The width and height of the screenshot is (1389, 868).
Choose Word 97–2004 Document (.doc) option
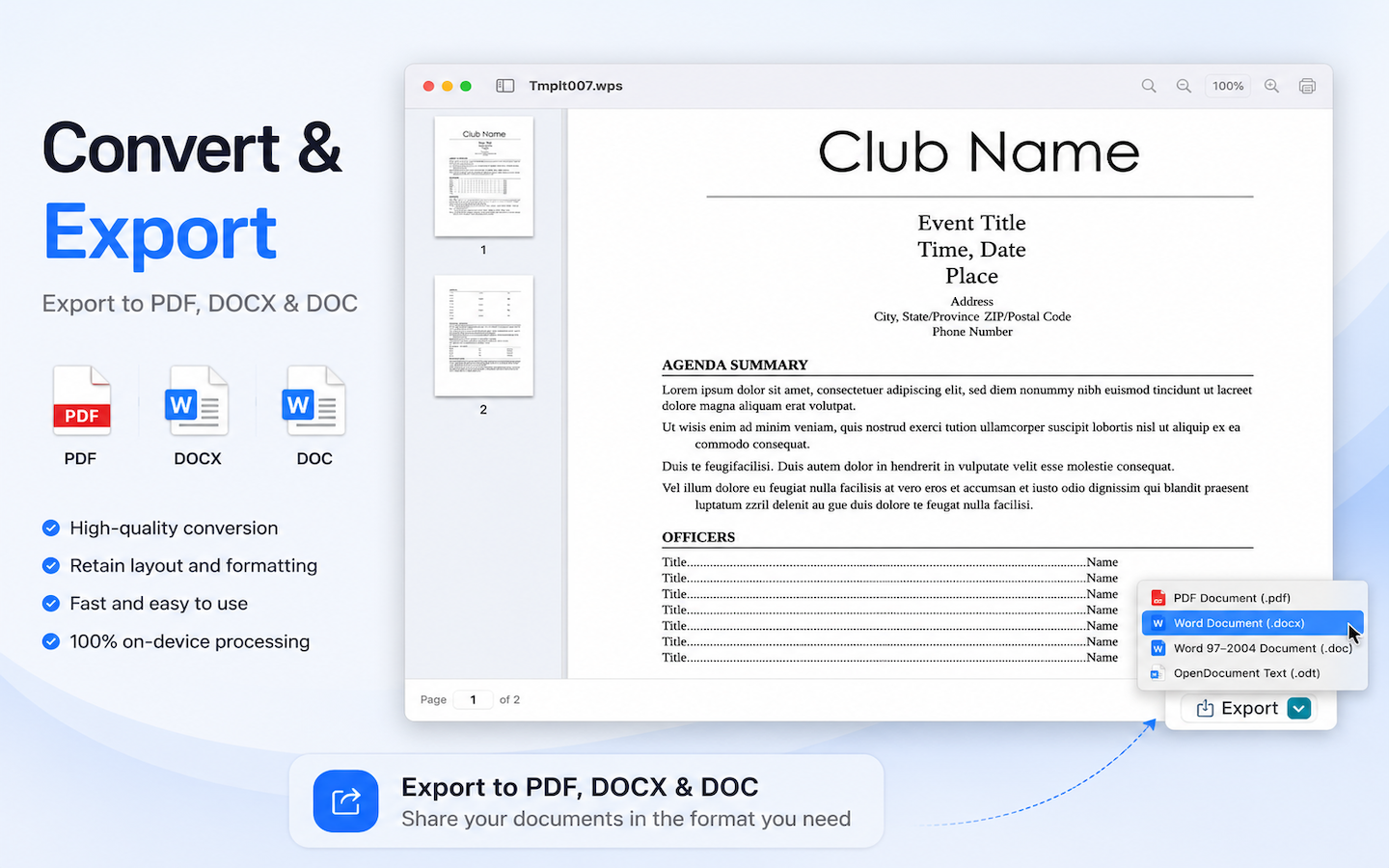click(x=1253, y=648)
